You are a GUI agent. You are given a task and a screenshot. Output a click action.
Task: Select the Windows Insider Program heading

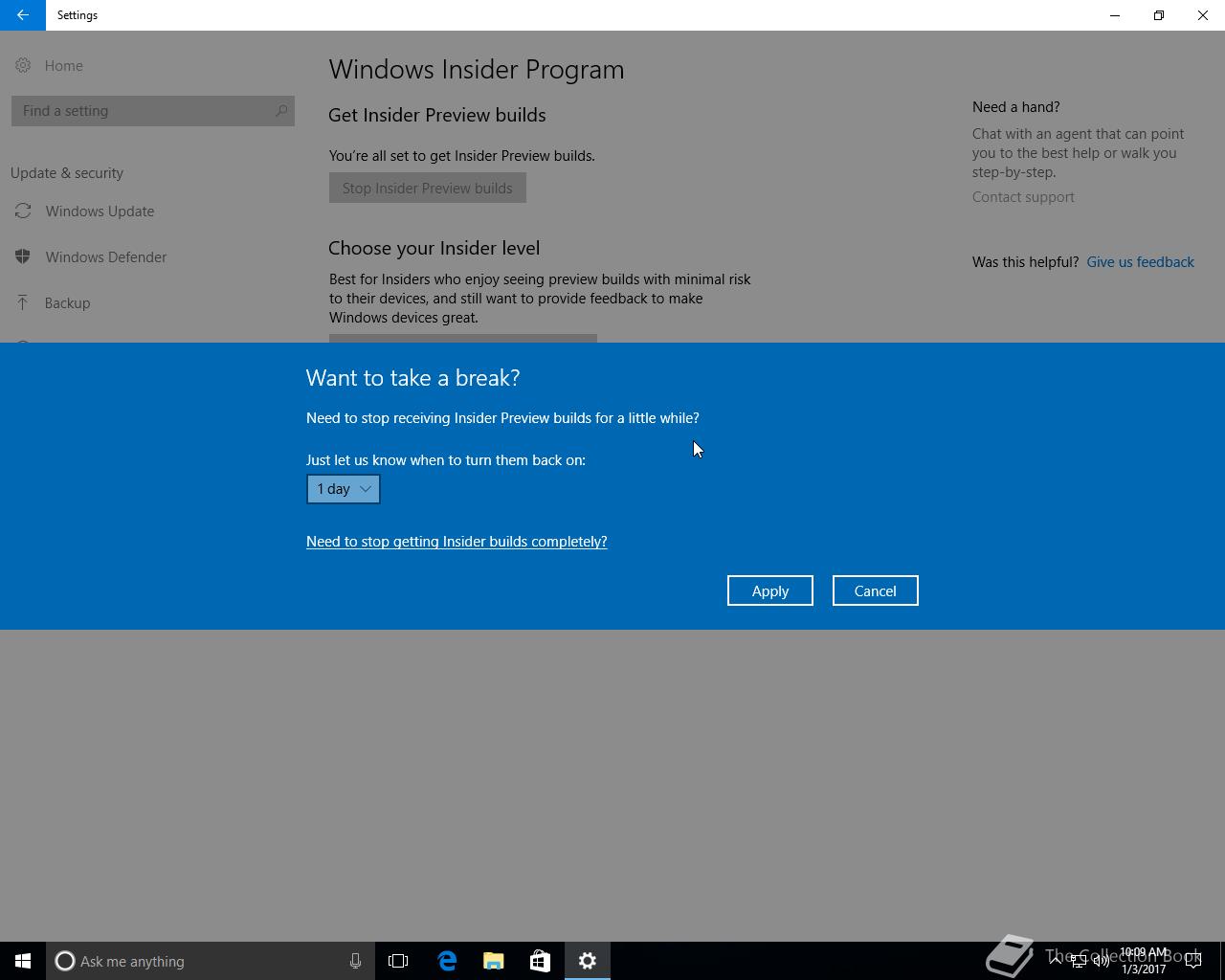477,70
